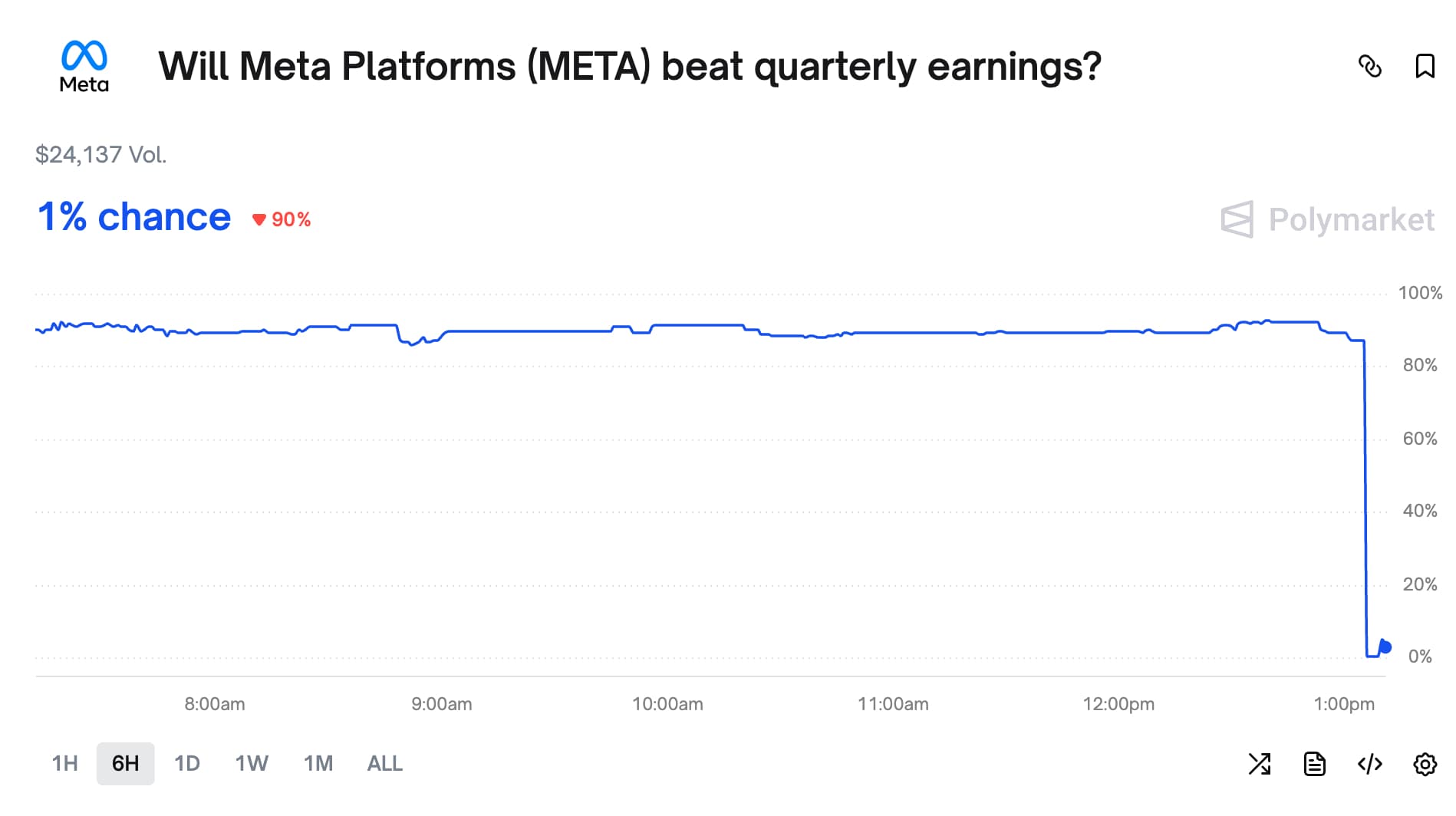The height and width of the screenshot is (816, 1456).
Task: Click the 1% chance label
Action: pos(134,217)
